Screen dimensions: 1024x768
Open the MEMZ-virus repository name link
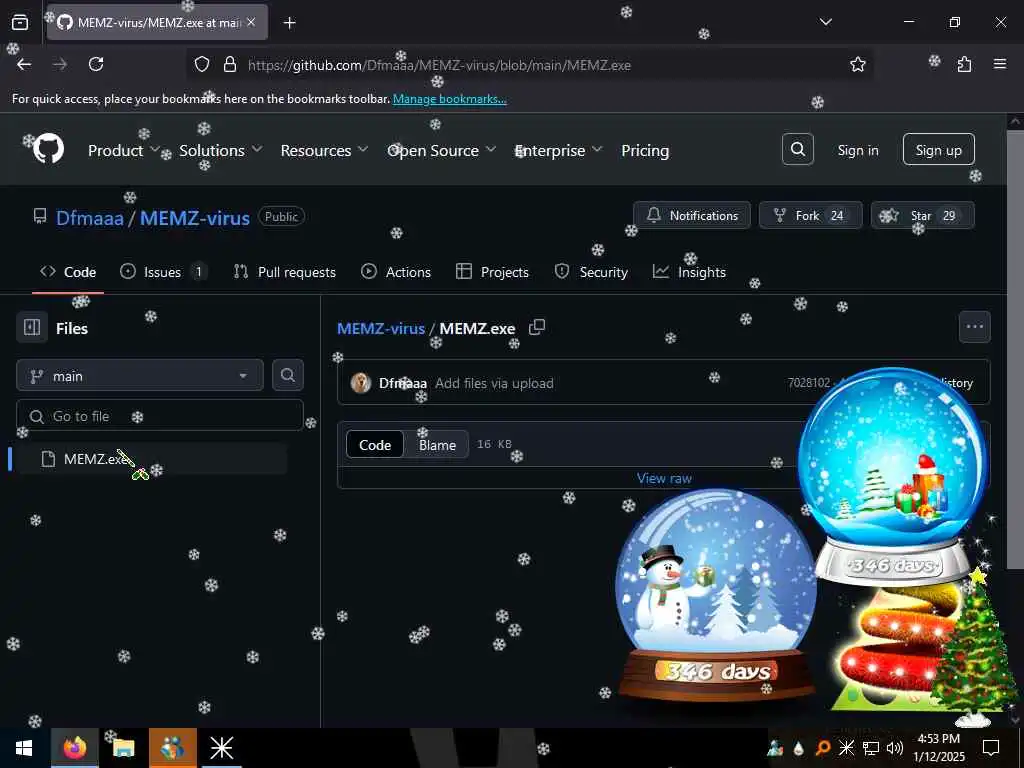(x=195, y=218)
